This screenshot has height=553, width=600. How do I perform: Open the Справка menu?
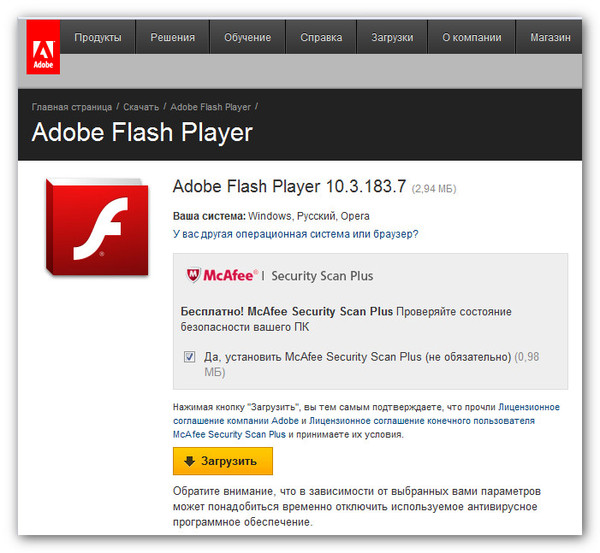click(321, 37)
